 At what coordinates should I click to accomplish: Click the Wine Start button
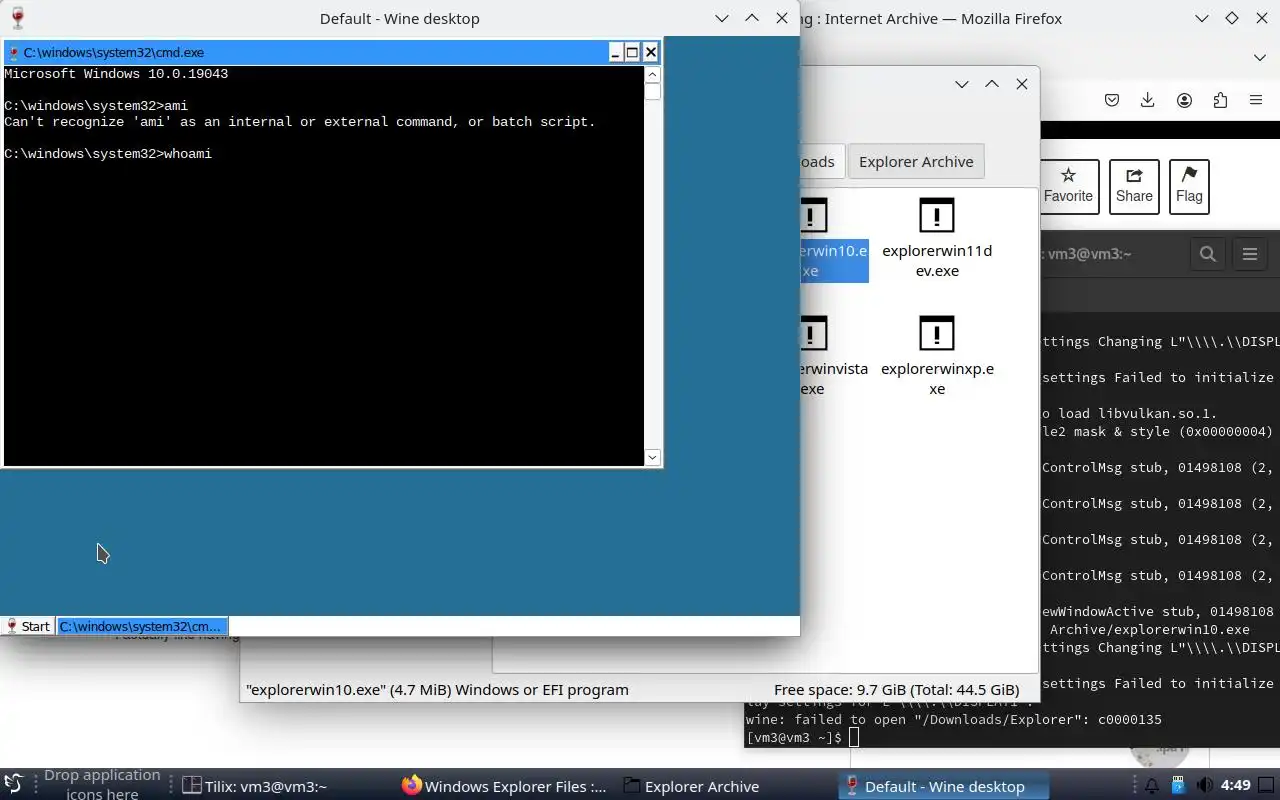pos(27,626)
